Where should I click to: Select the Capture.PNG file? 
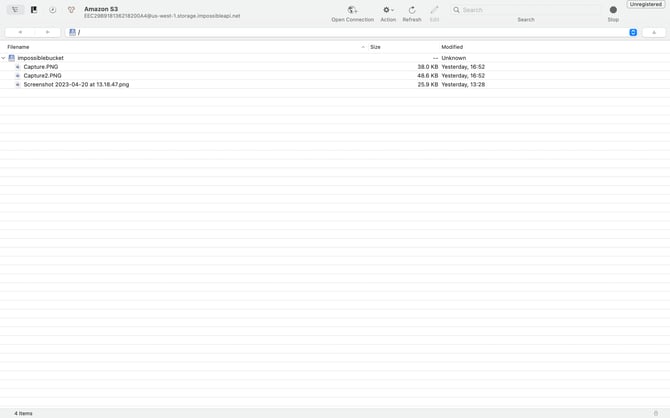(41, 67)
